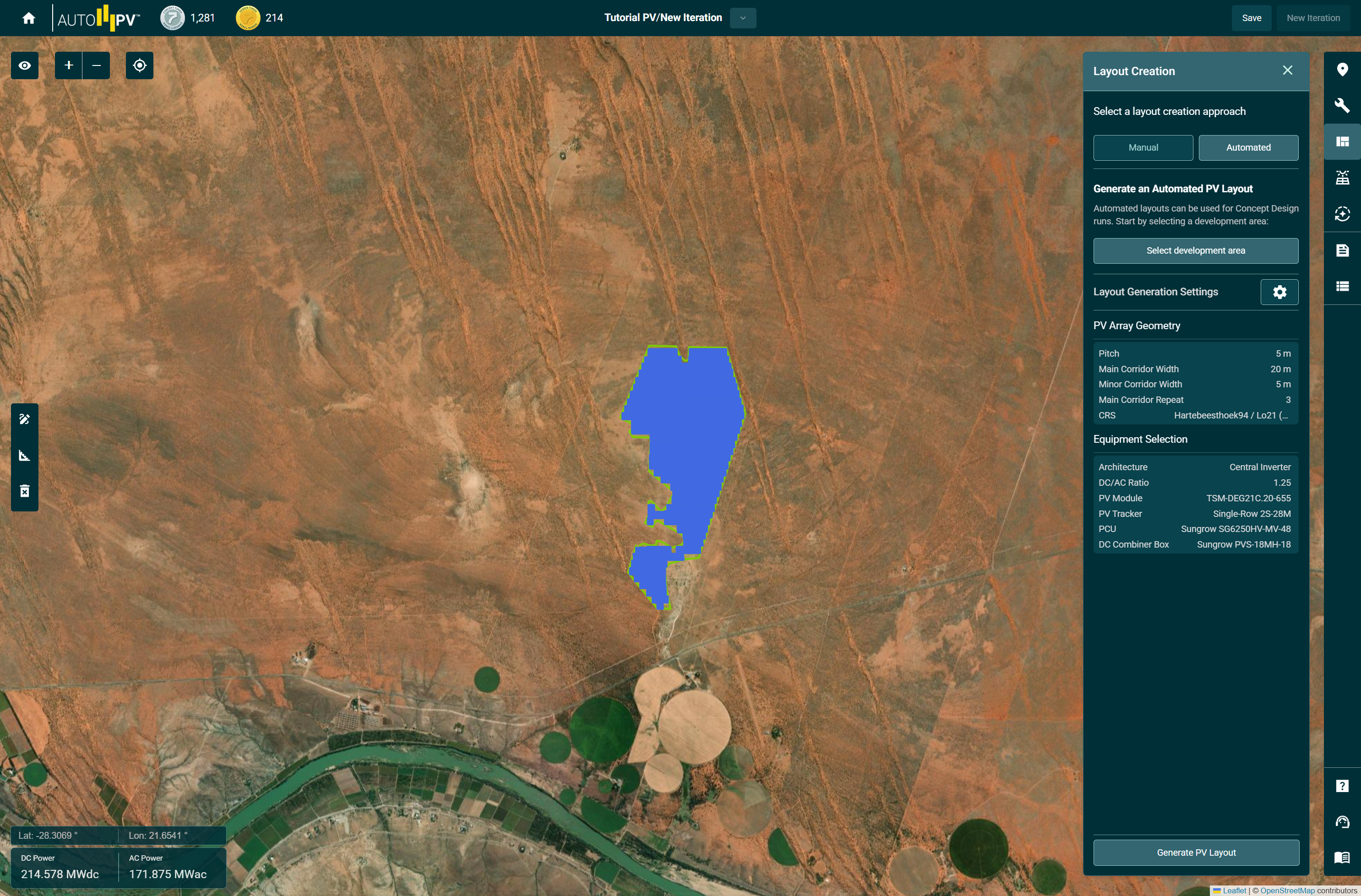
Task: Open the optimization cycle sidebar icon
Action: [x=1342, y=214]
